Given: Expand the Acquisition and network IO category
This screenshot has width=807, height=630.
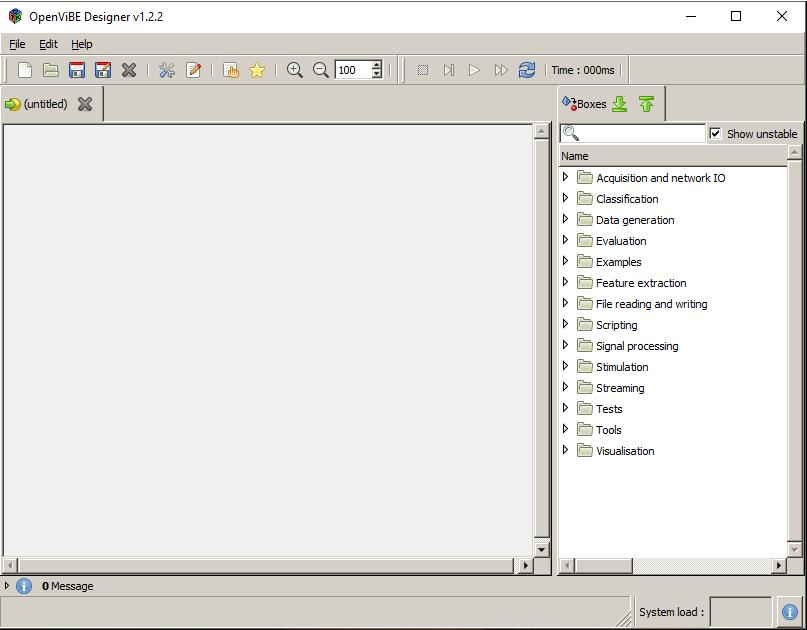Looking at the screenshot, I should point(565,177).
